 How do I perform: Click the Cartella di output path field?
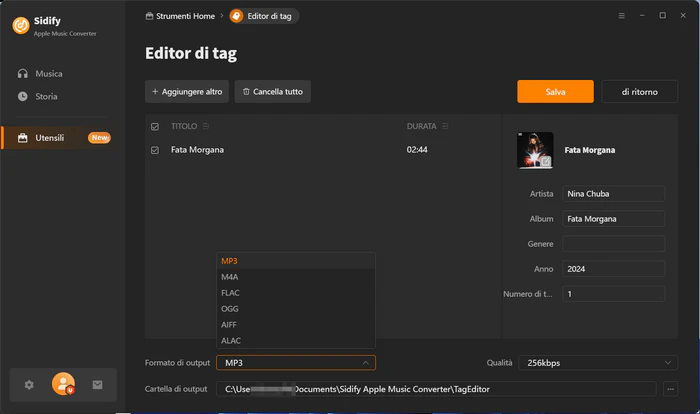[x=436, y=389]
